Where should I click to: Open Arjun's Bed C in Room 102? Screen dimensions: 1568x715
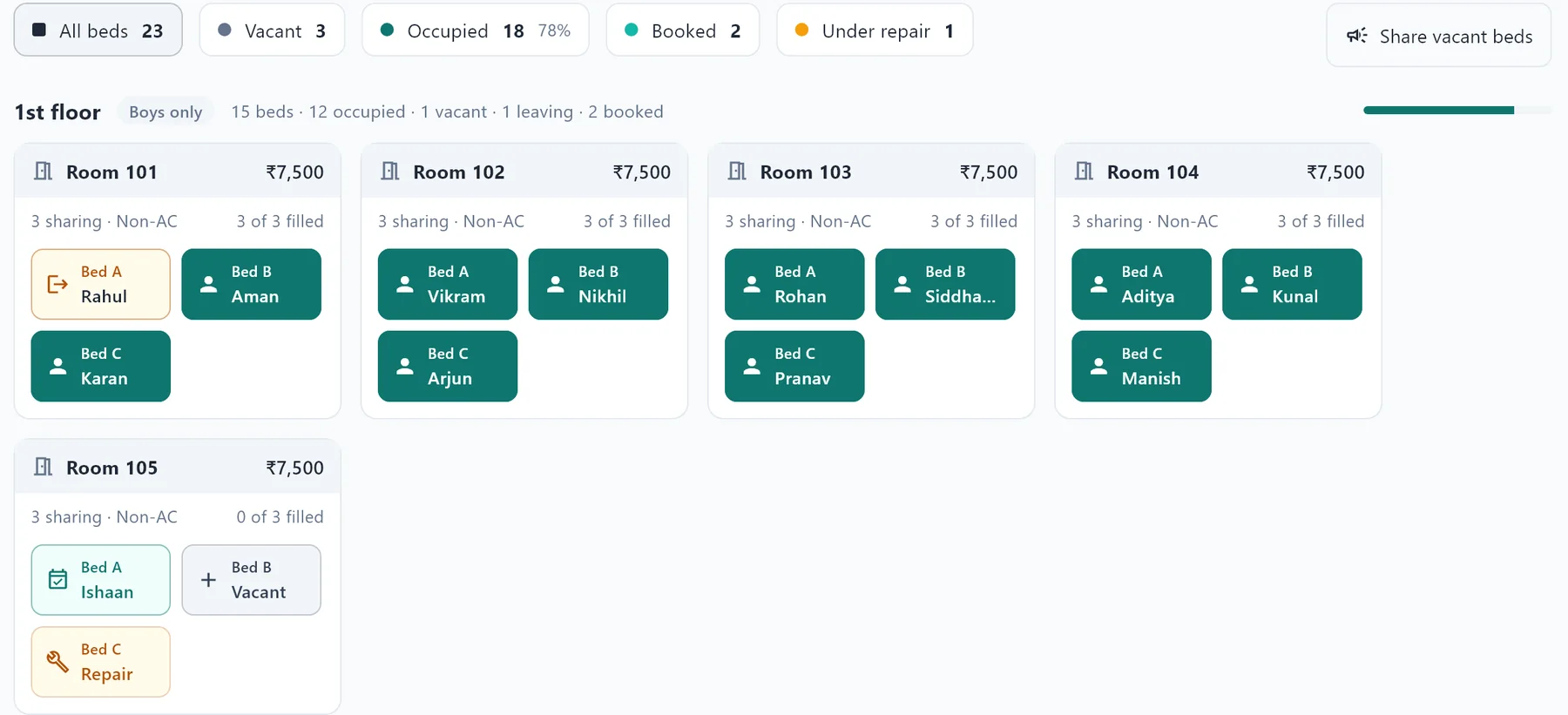click(448, 366)
